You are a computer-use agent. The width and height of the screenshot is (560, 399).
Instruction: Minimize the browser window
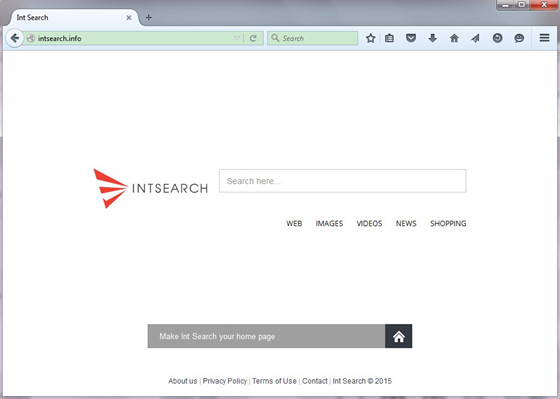tap(505, 5)
